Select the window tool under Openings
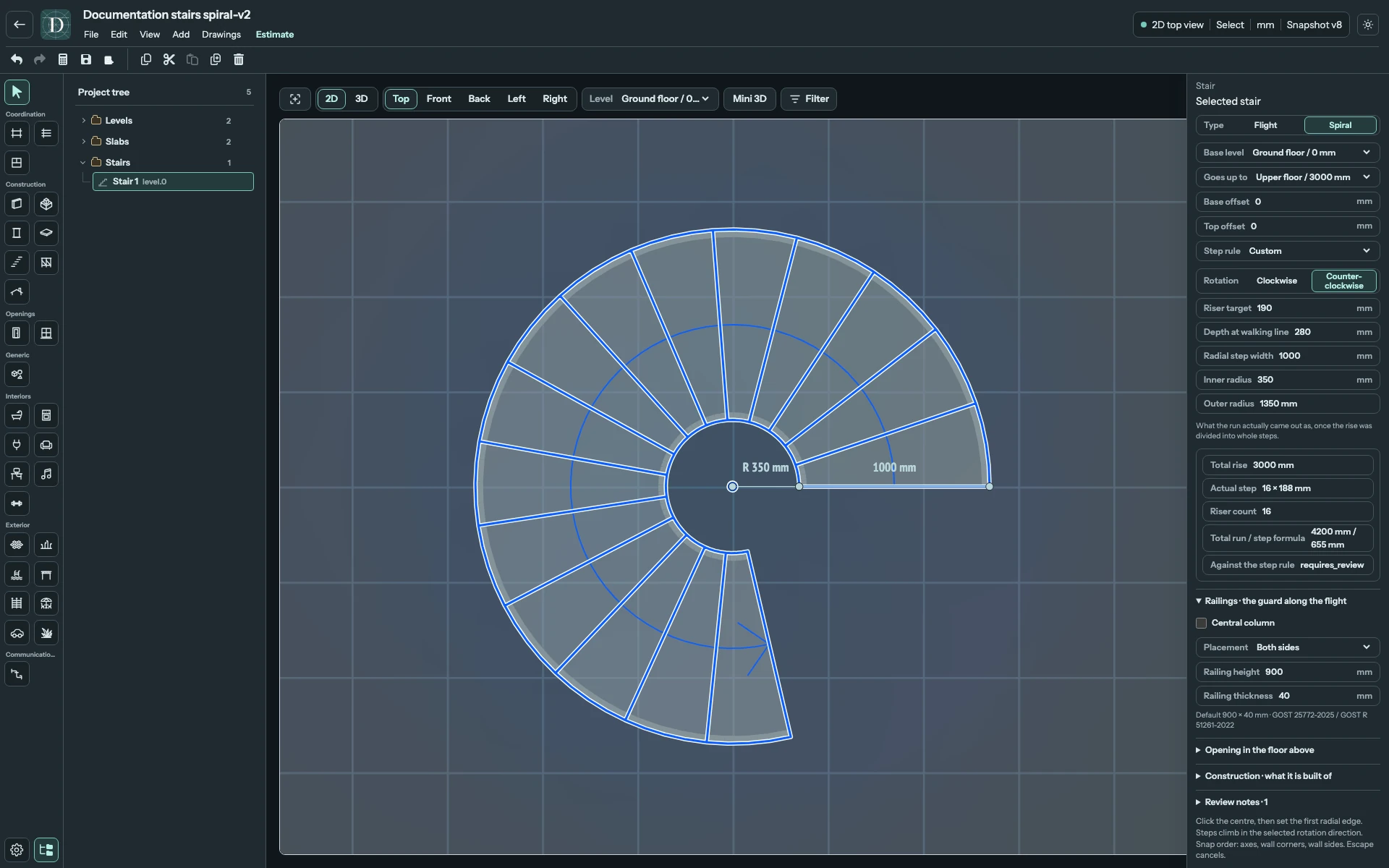Viewport: 1389px width, 868px height. coord(46,333)
